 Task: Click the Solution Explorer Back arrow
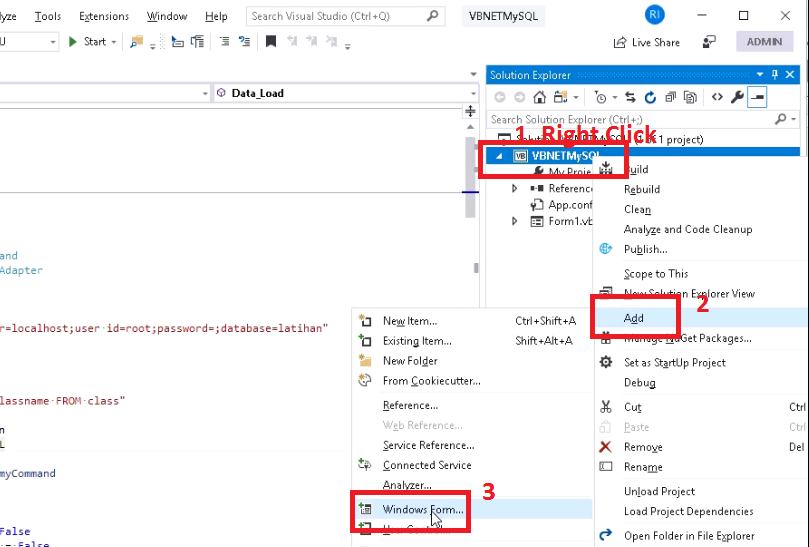pyautogui.click(x=499, y=97)
